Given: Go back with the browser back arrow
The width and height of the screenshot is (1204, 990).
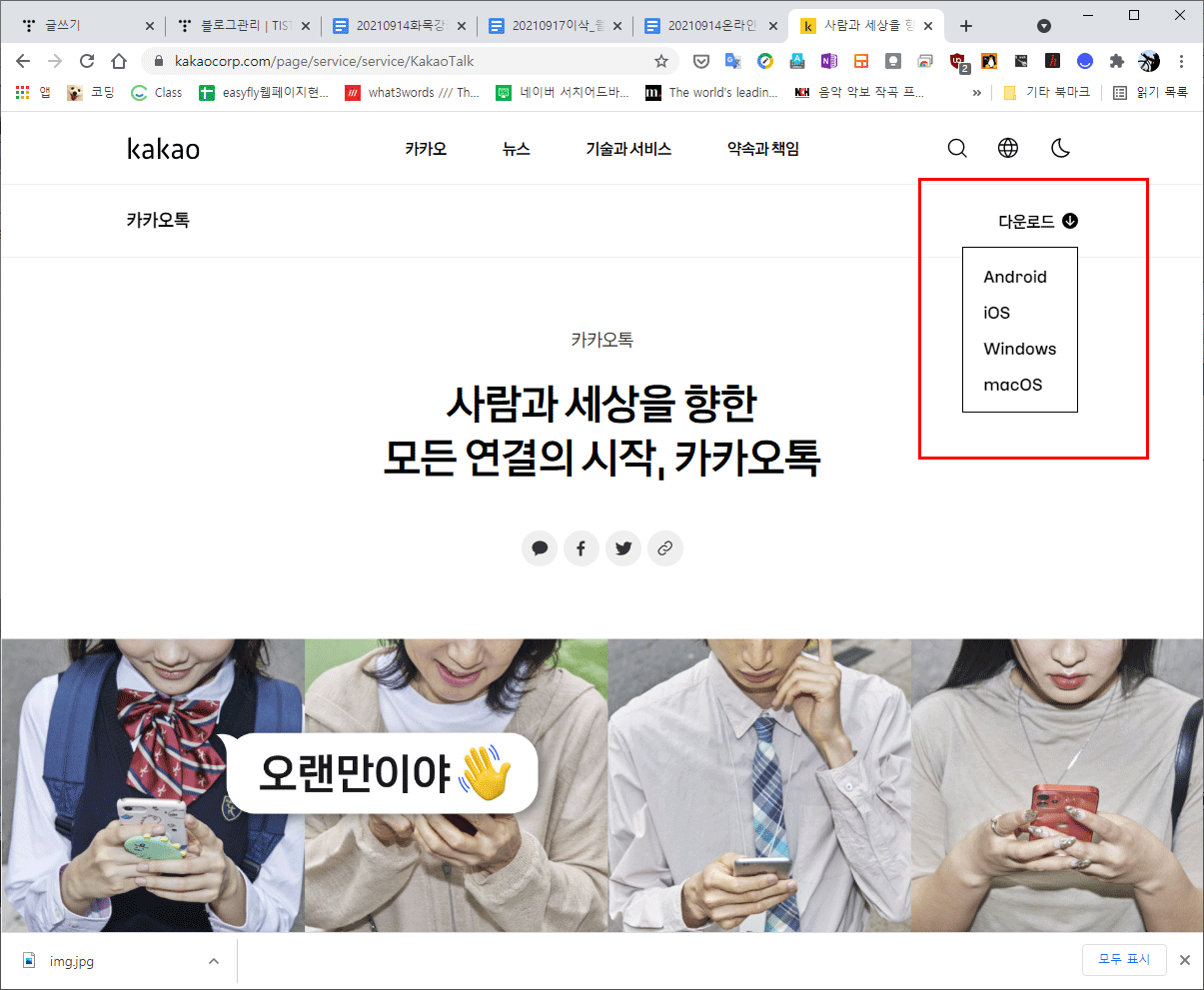Looking at the screenshot, I should tap(23, 61).
